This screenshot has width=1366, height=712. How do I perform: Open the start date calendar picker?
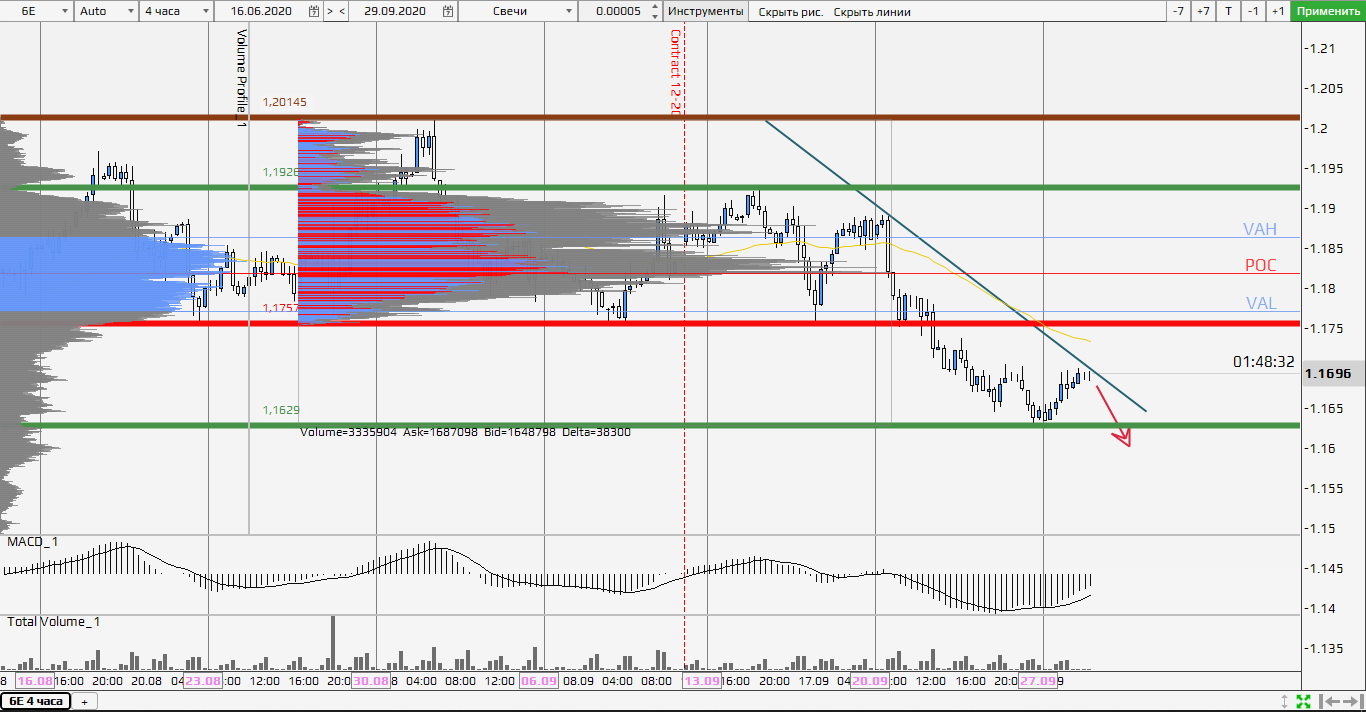coord(314,11)
